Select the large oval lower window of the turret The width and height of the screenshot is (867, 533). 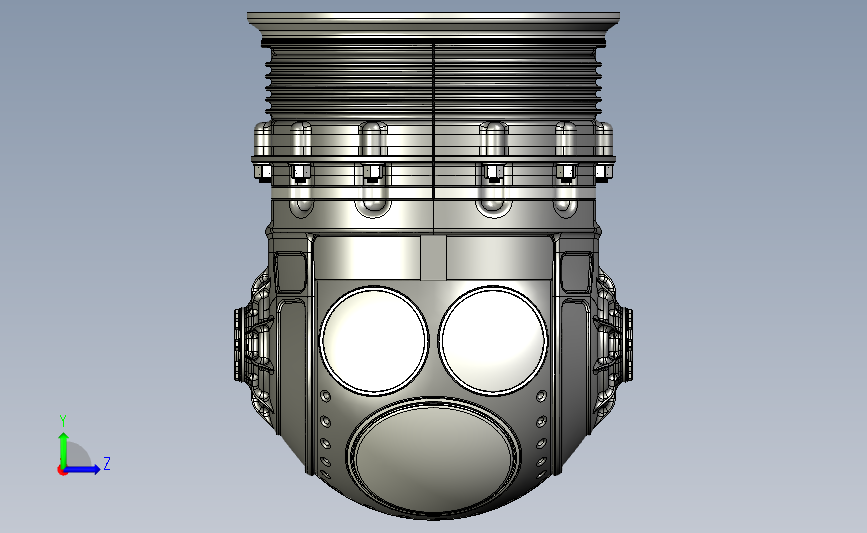[x=434, y=457]
